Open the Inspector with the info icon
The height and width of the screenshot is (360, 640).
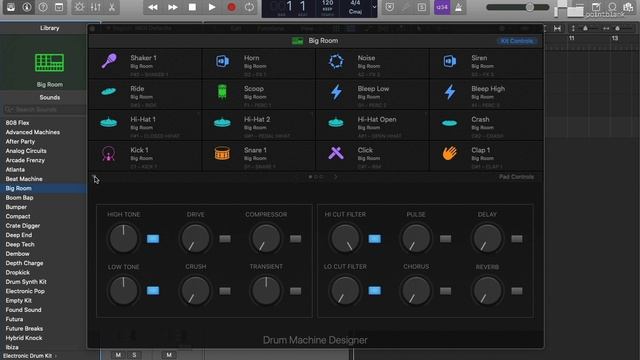[27, 7]
